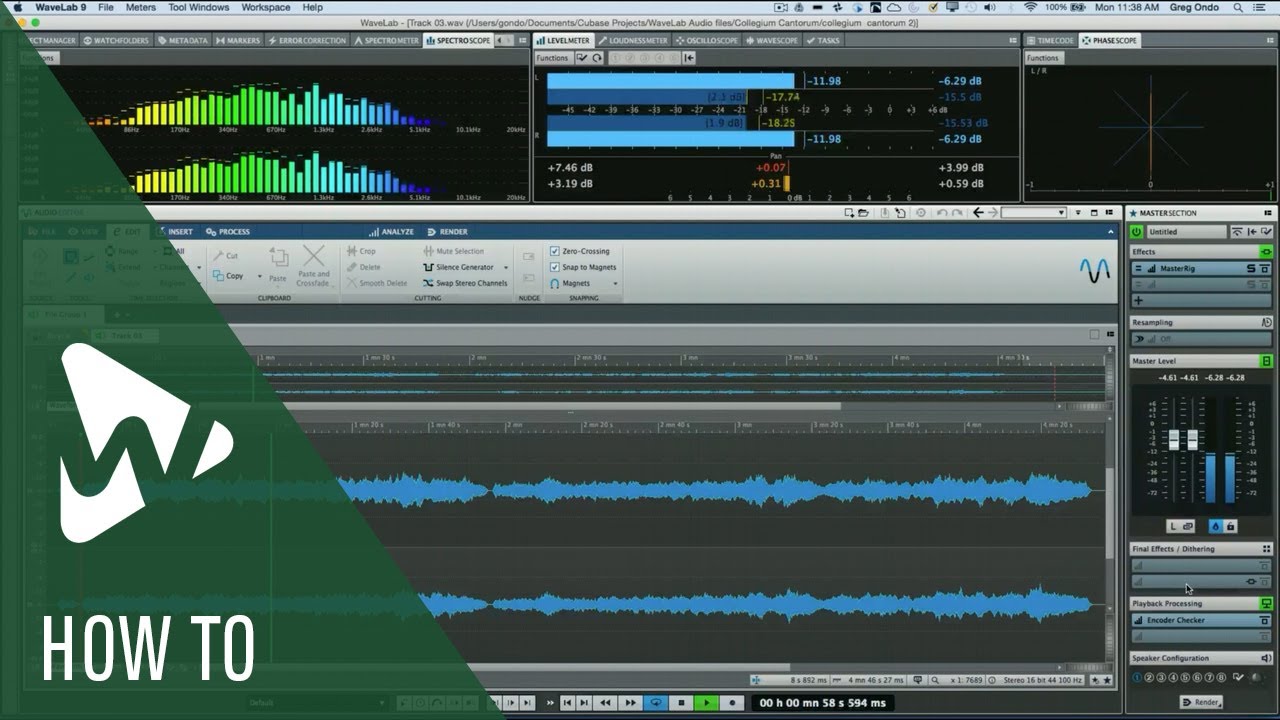Solo the MasterRig effect
The height and width of the screenshot is (720, 1280).
pyautogui.click(x=1250, y=269)
